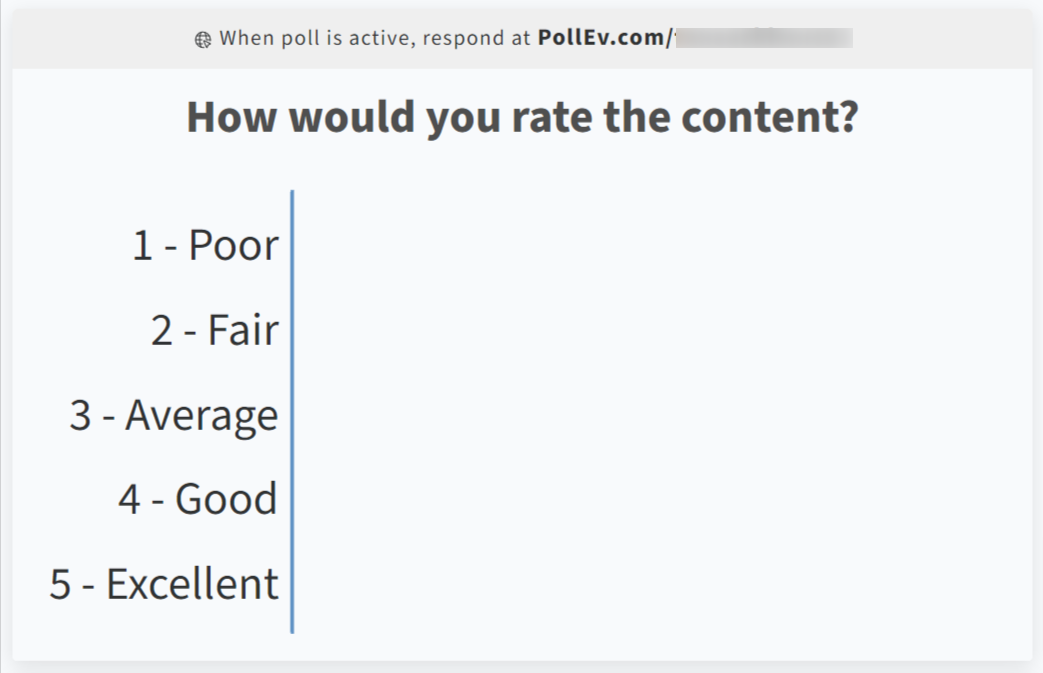Screen dimensions: 1043x673
Task: Click the word 'respond' in the header
Action: 463,38
